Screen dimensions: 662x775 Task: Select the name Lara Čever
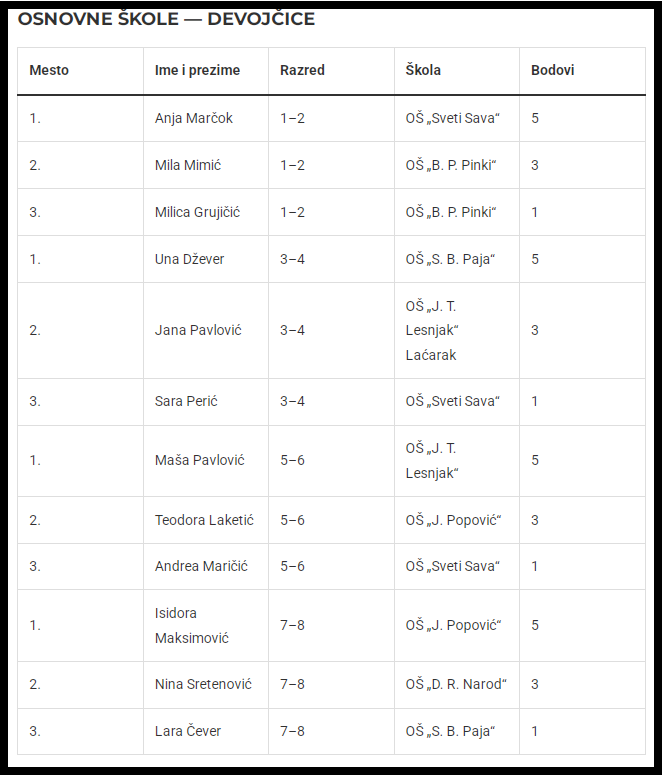pyautogui.click(x=188, y=731)
